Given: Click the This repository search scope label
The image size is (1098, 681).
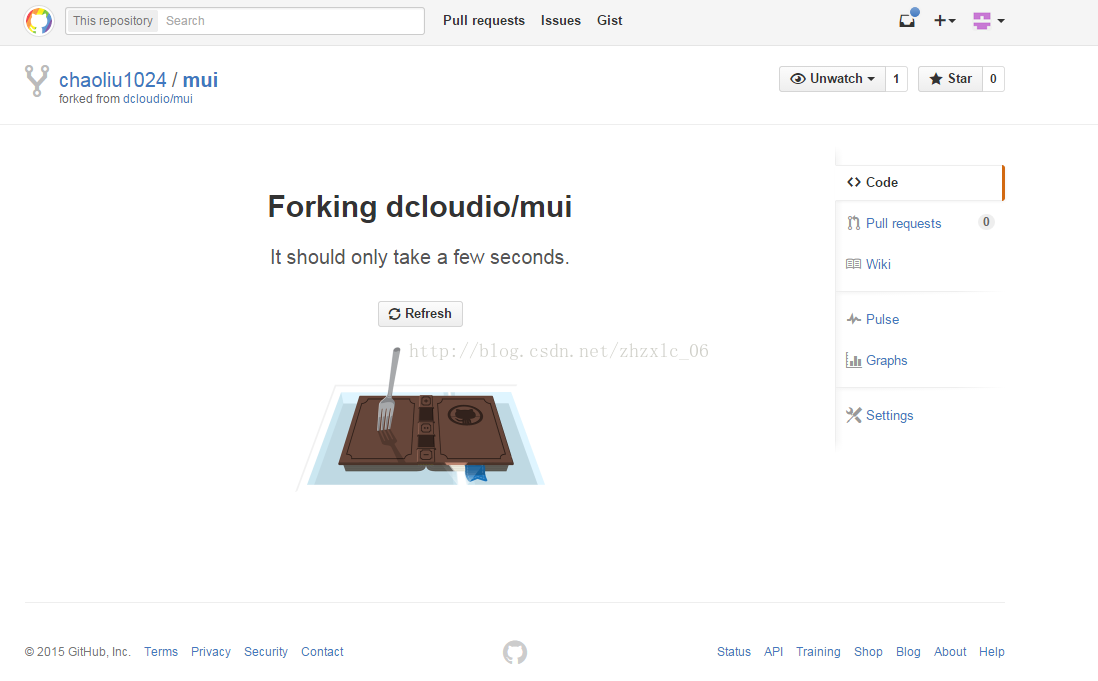Looking at the screenshot, I should [113, 21].
